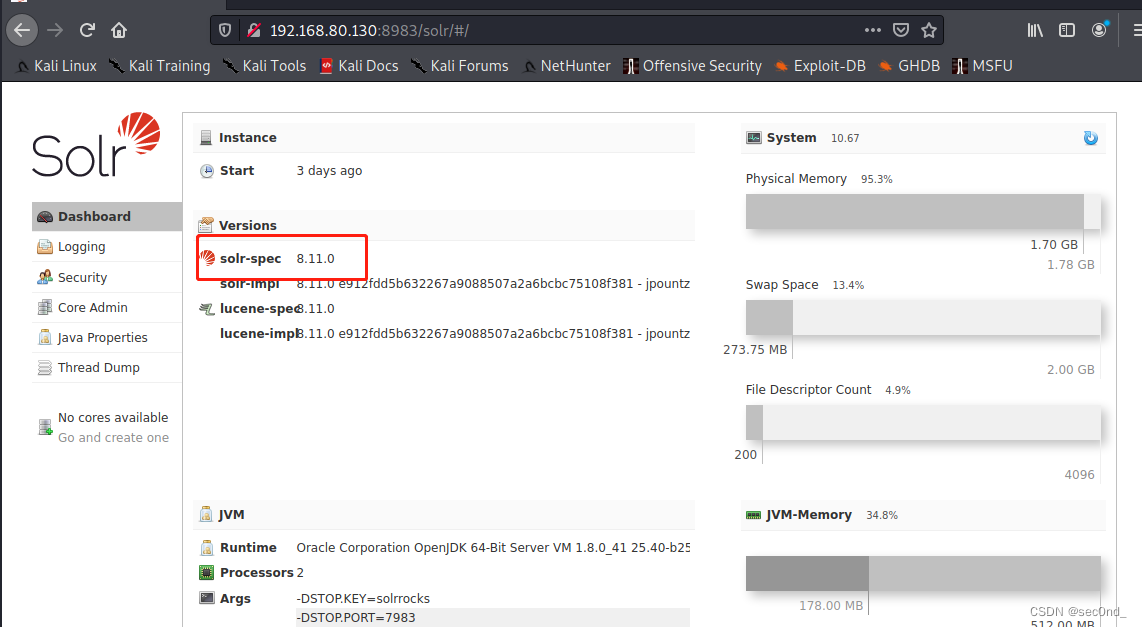1142x627 pixels.
Task: Refresh system stats with the reload icon
Action: click(1090, 138)
